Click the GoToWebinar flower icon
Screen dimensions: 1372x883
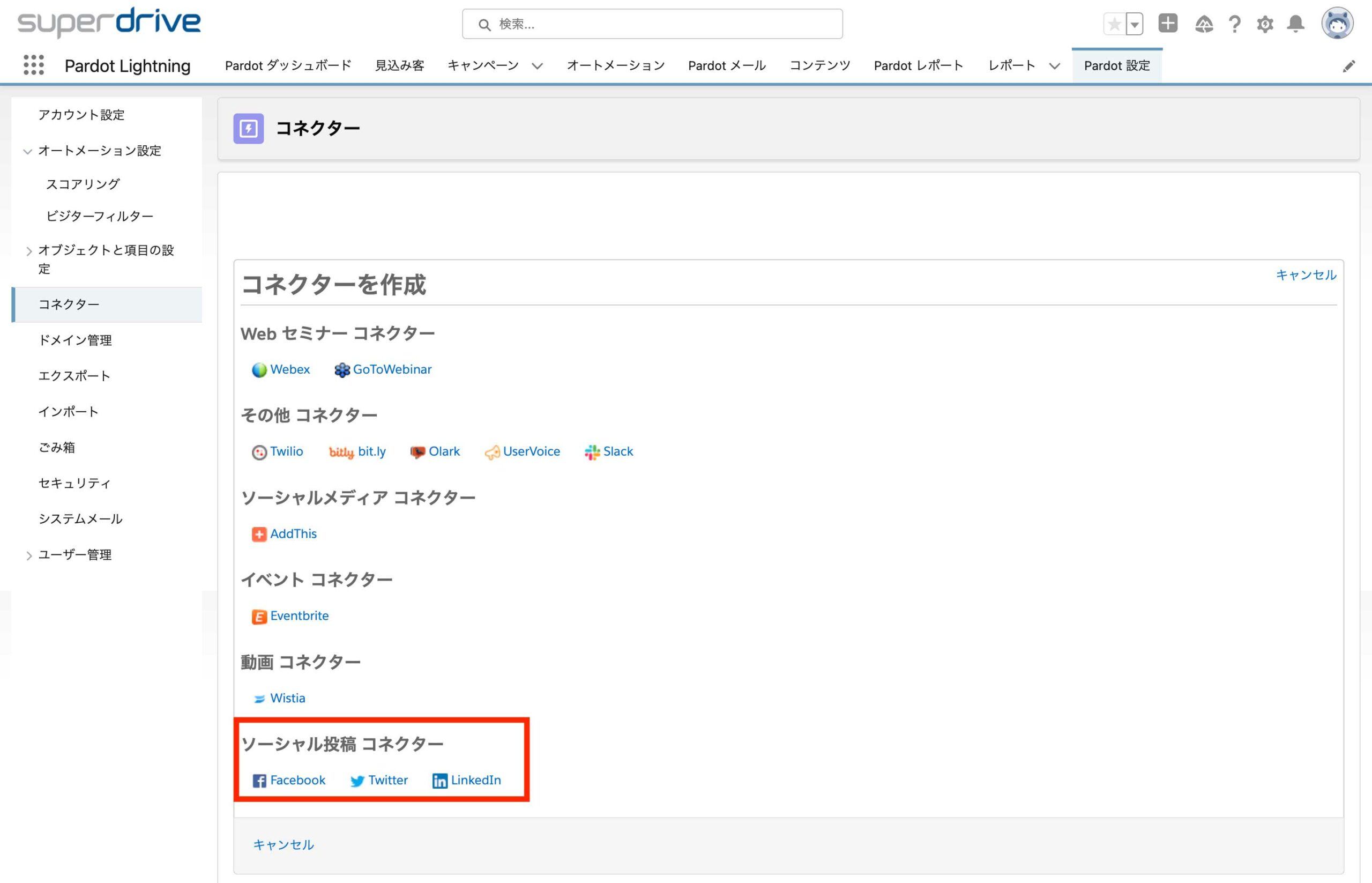click(342, 370)
